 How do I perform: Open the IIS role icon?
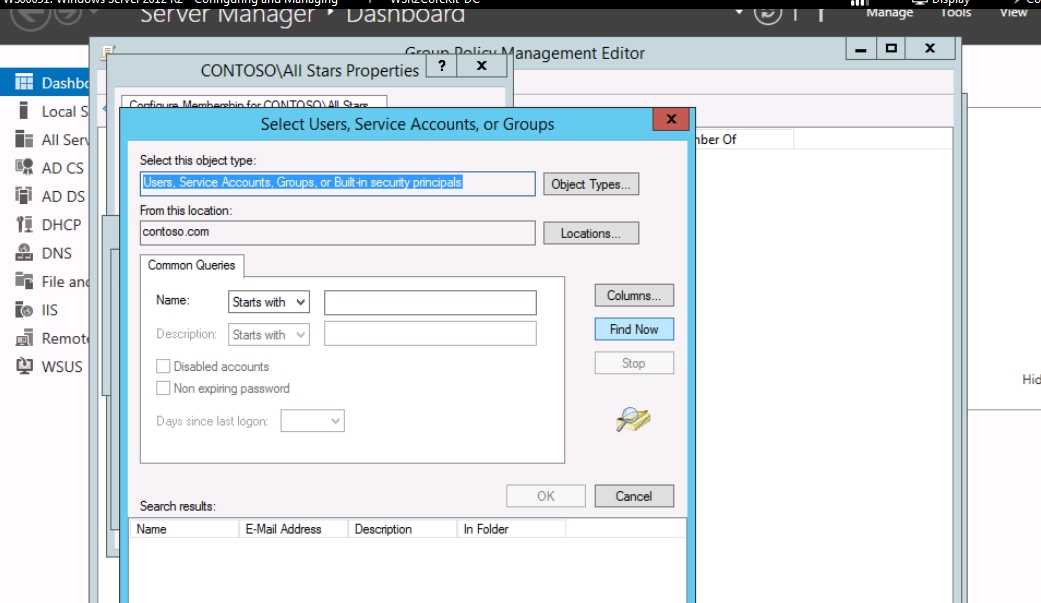pos(25,310)
